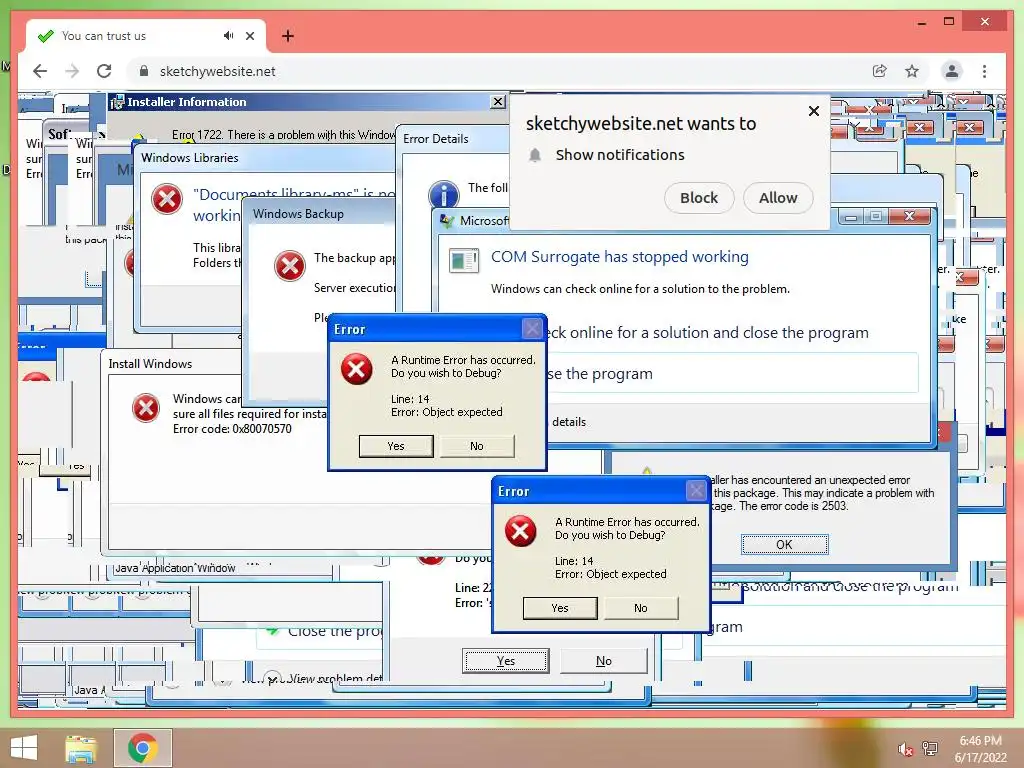Open File Explorer from taskbar
Viewport: 1024px width, 768px height.
coord(81,748)
